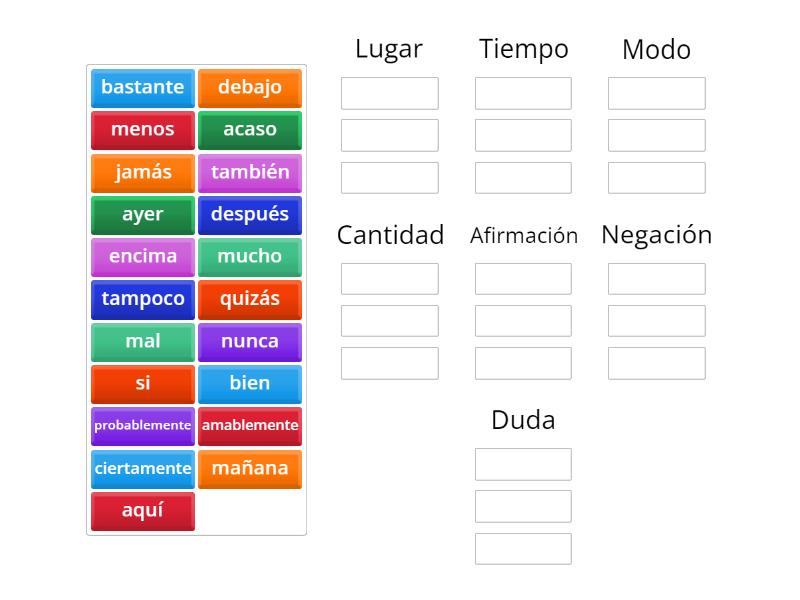Screen dimensions: 800x600
Task: Select the "ciertamente" word card
Action: tap(142, 468)
